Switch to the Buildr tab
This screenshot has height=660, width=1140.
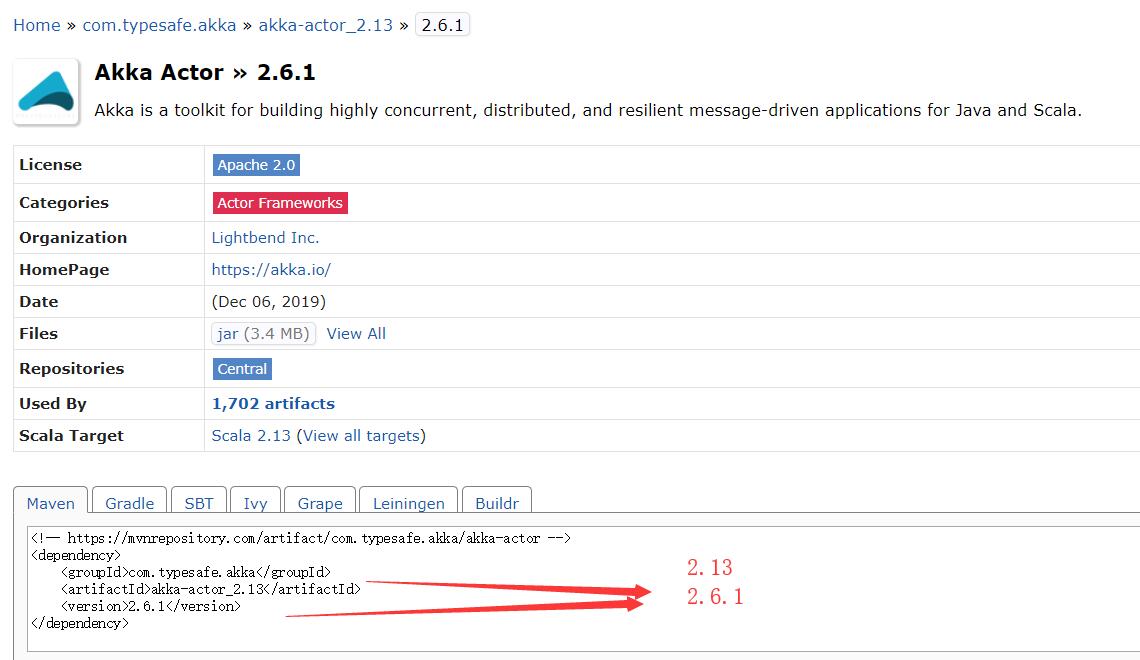[497, 503]
